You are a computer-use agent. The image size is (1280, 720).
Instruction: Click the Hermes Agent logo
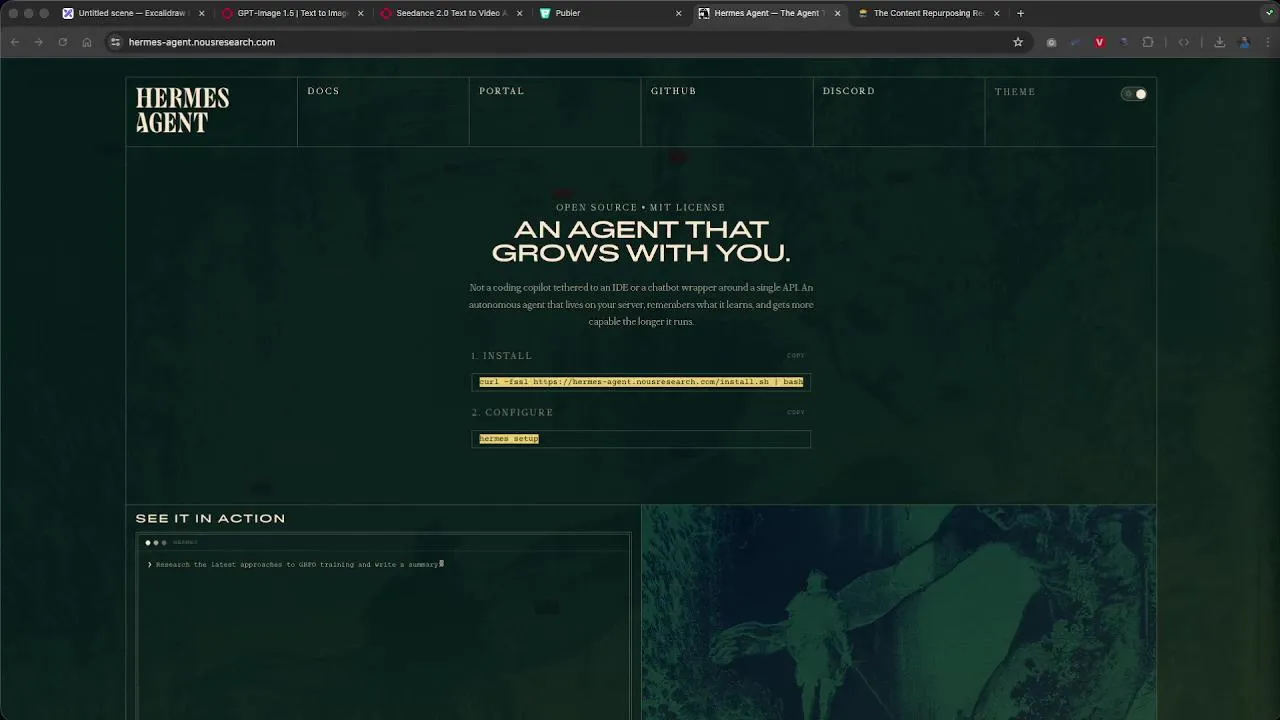(182, 110)
